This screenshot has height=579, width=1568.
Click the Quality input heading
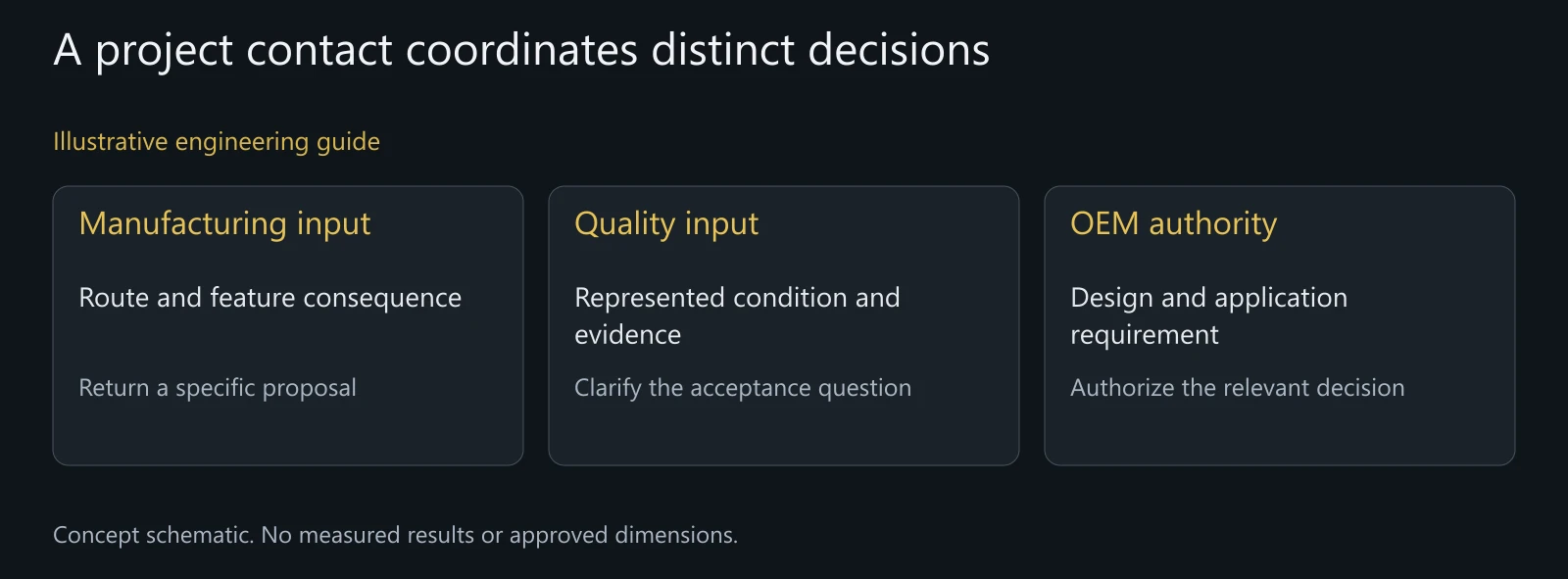point(666,224)
